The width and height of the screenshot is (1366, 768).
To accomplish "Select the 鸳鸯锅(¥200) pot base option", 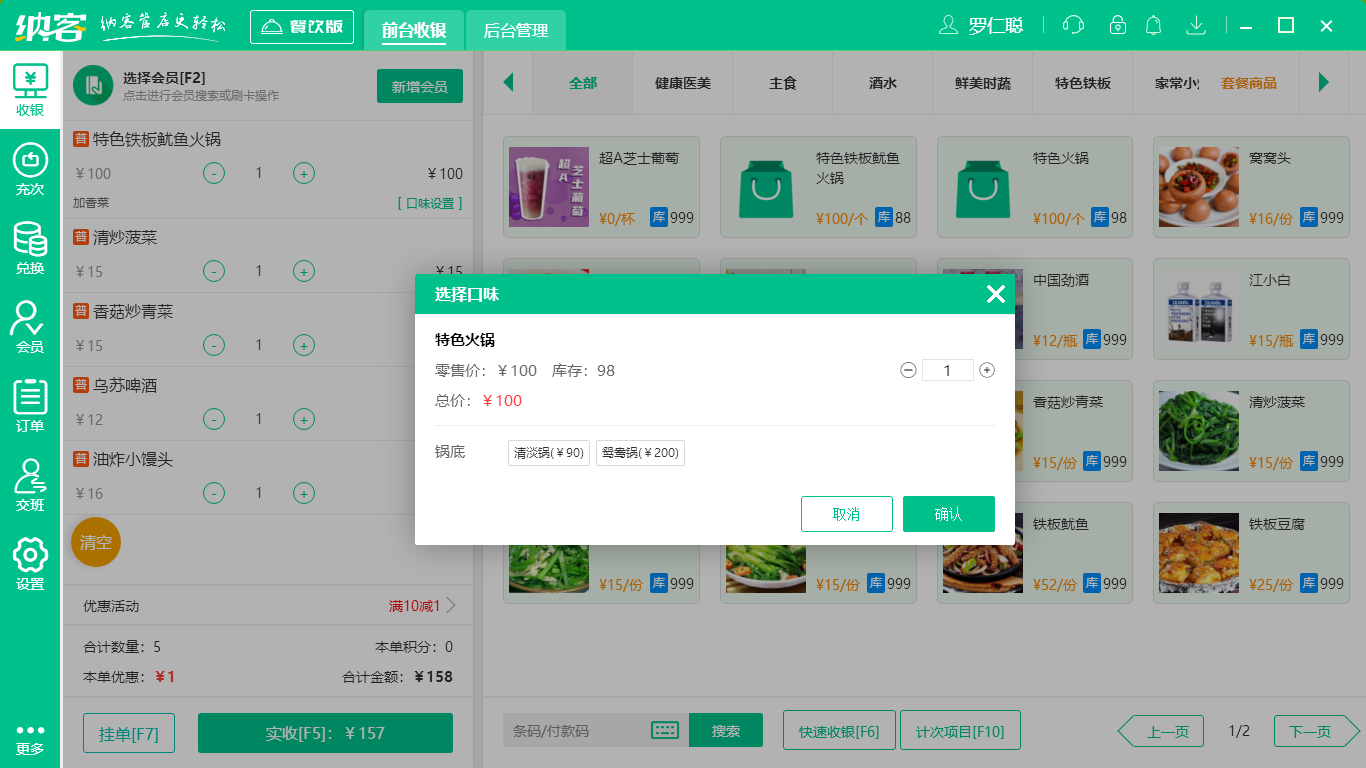I will (640, 452).
